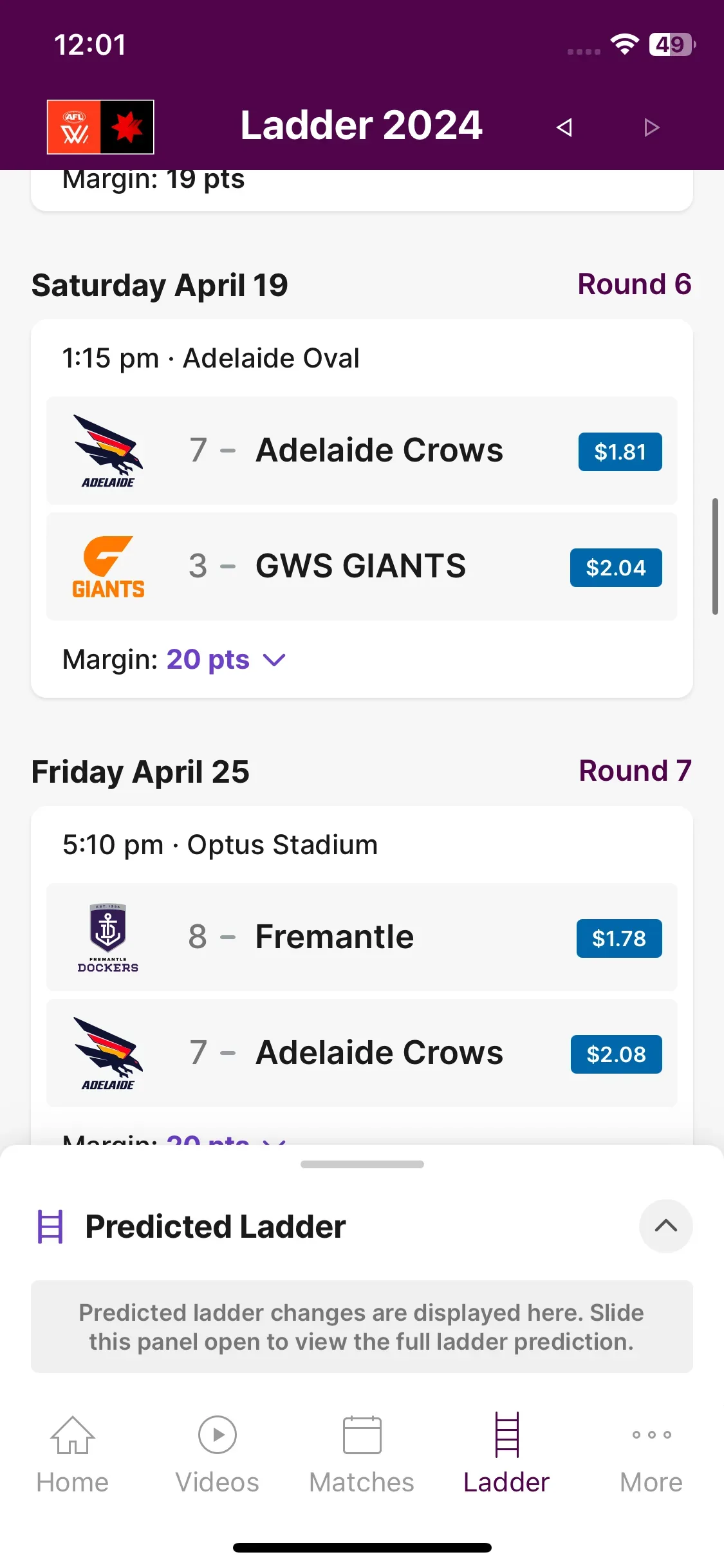Viewport: 724px width, 1568px height.
Task: Tap Fremantle $1.78 odds button
Action: pyautogui.click(x=619, y=938)
